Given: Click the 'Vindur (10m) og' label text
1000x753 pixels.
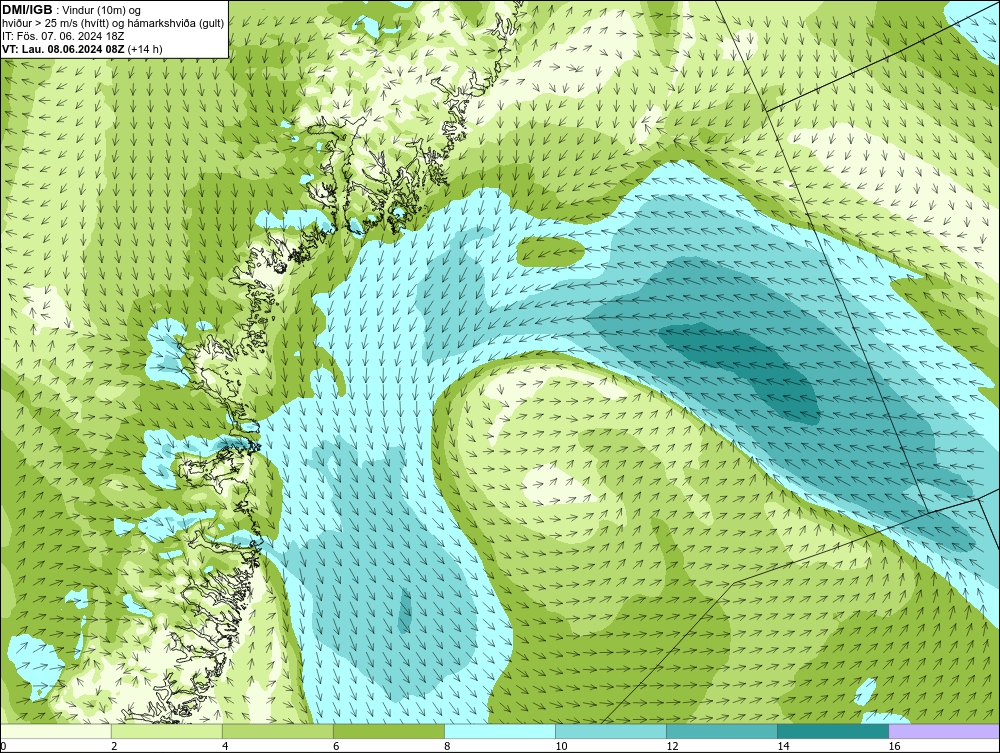Looking at the screenshot, I should tap(103, 10).
